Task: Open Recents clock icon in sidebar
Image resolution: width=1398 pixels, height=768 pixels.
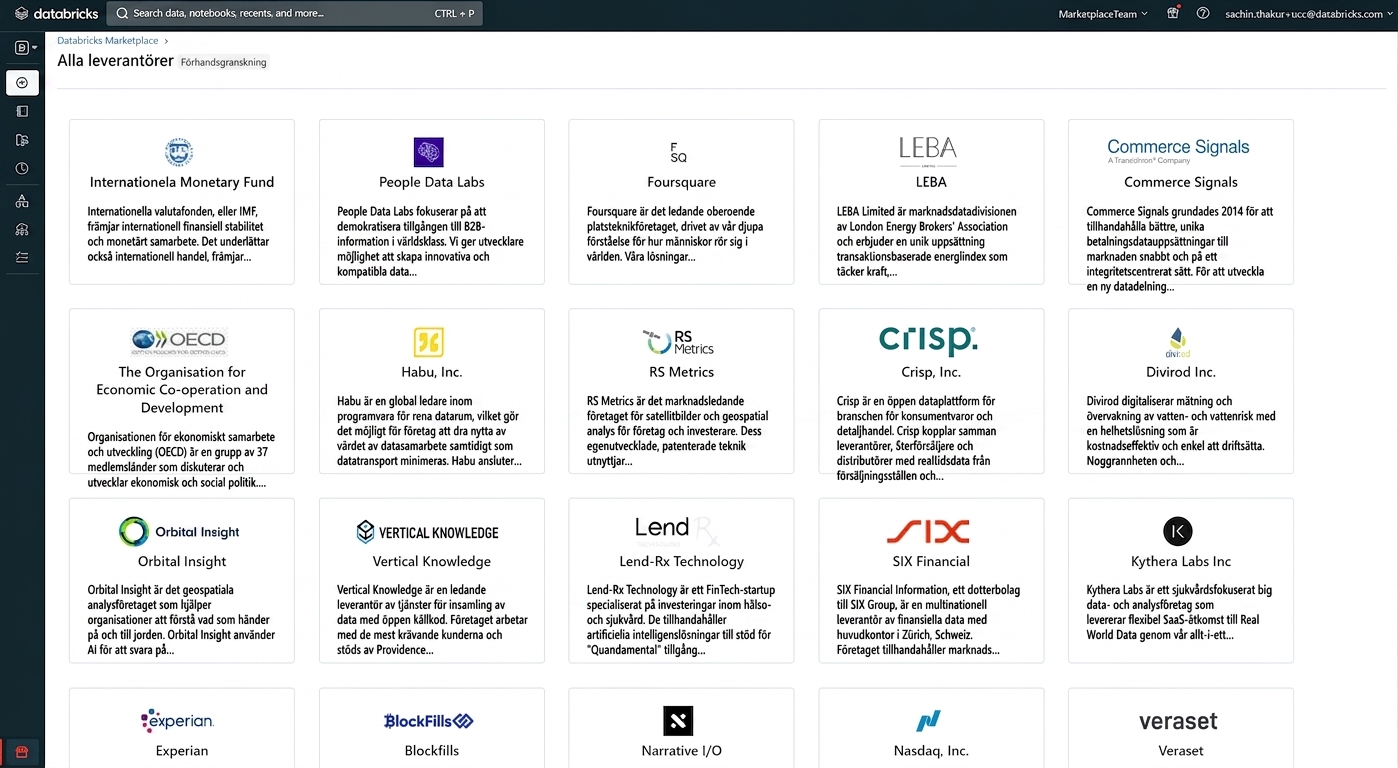Action: click(x=22, y=169)
